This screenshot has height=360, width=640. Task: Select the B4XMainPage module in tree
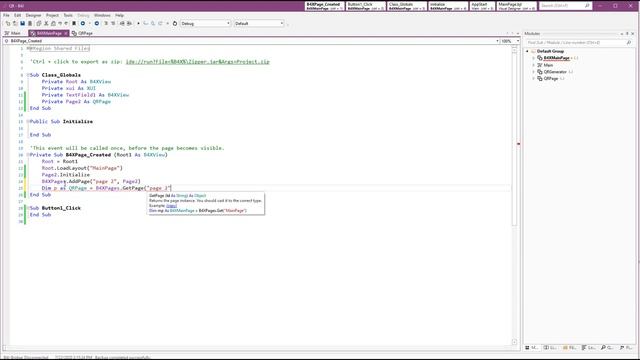[556, 58]
